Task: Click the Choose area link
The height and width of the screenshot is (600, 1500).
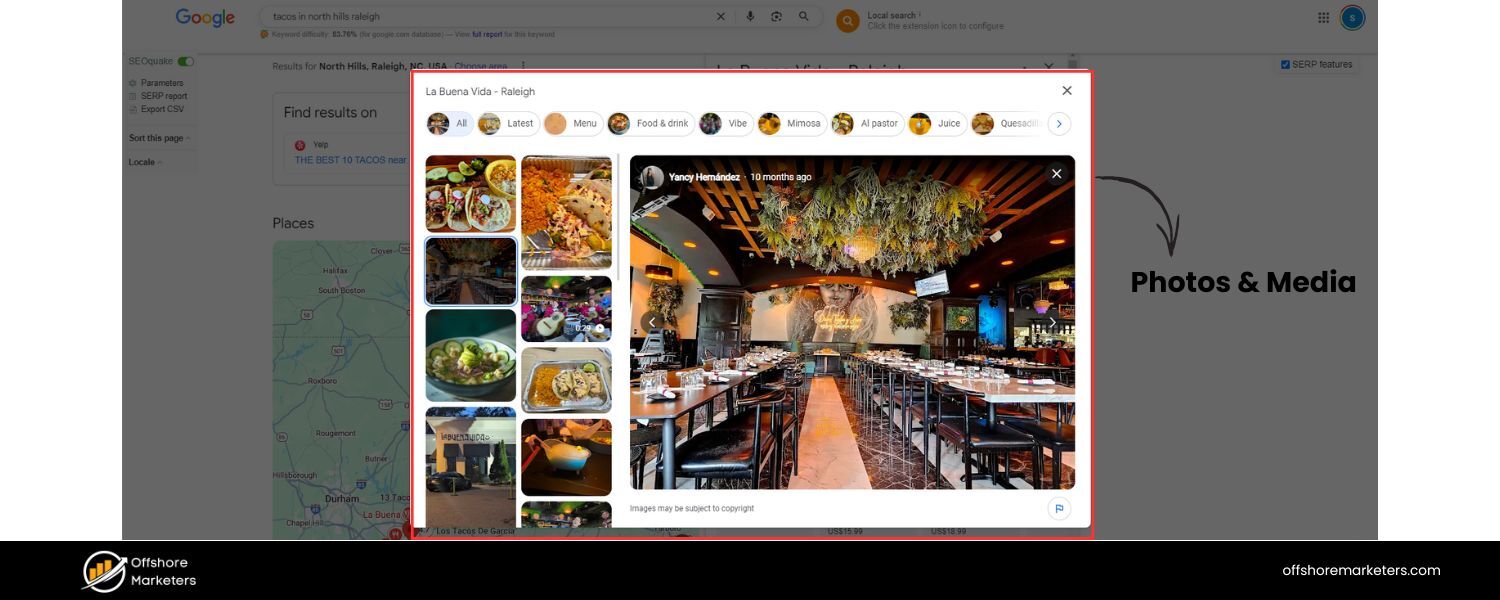Action: coord(481,67)
